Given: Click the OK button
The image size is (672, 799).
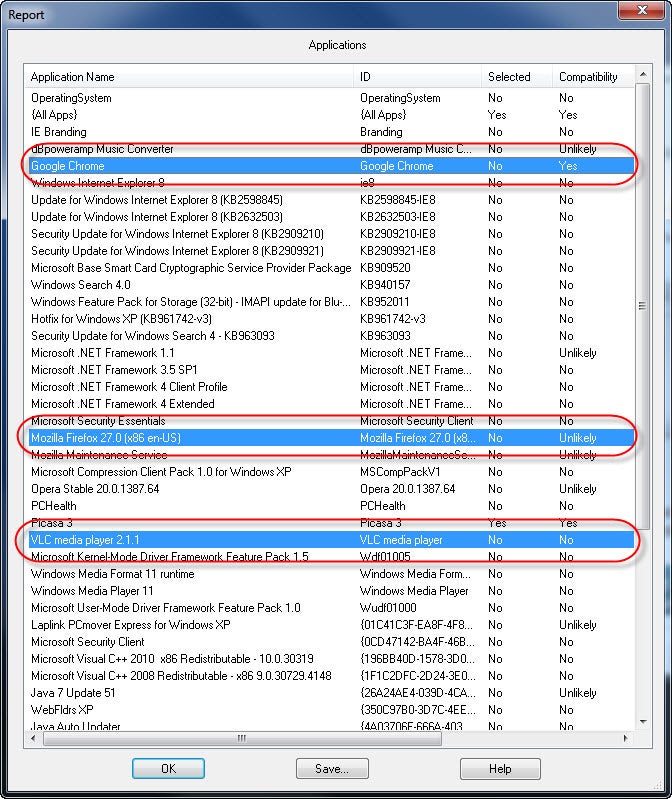Looking at the screenshot, I should tap(168, 768).
